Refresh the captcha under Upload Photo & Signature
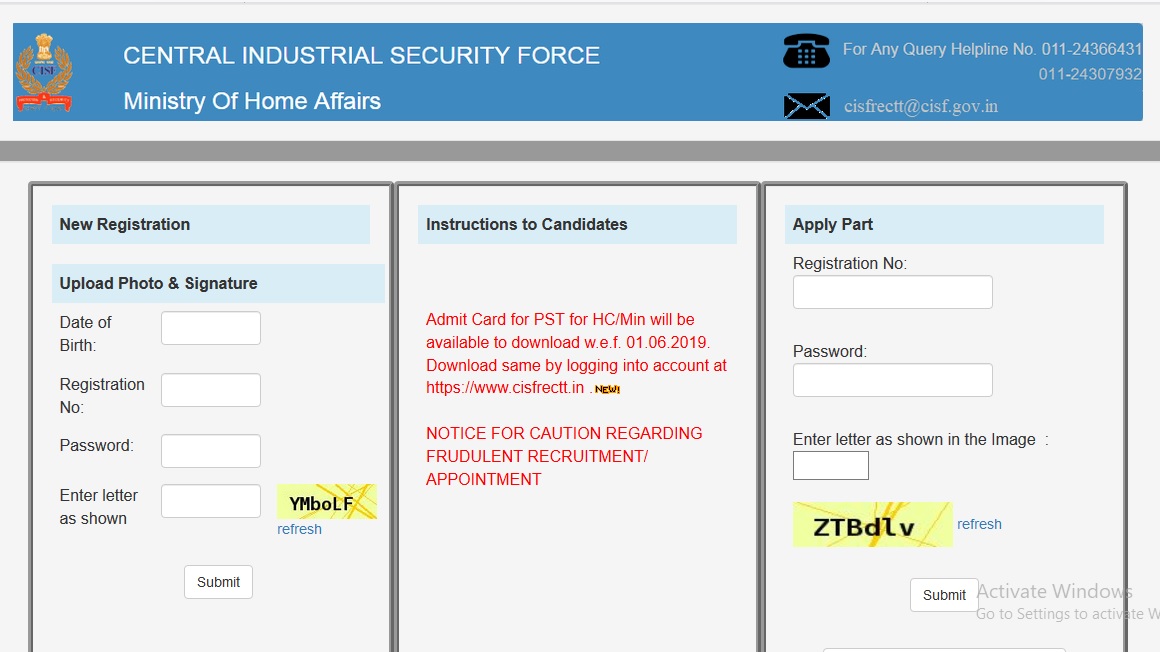 299,530
